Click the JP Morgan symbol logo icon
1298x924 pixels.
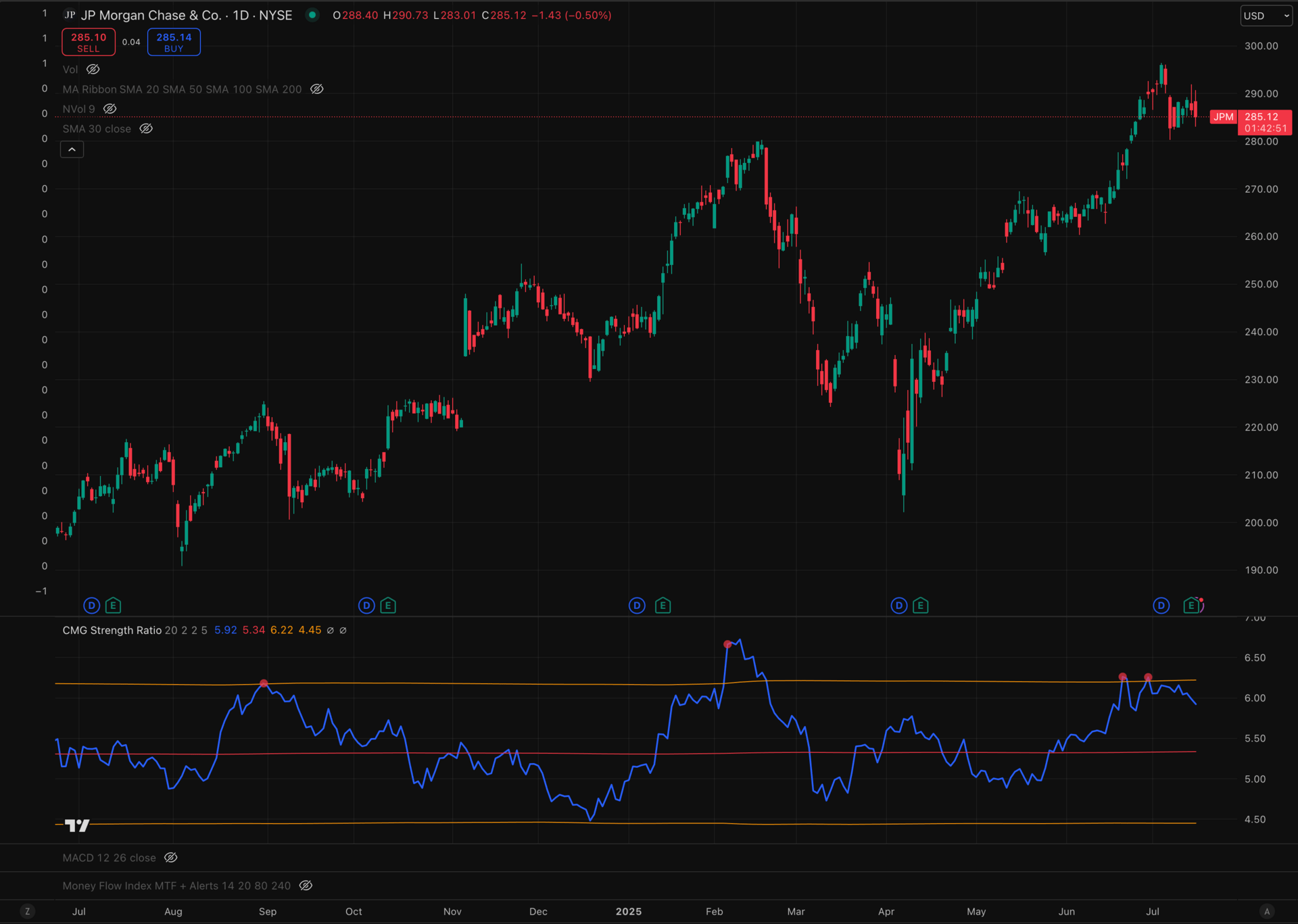pyautogui.click(x=70, y=15)
